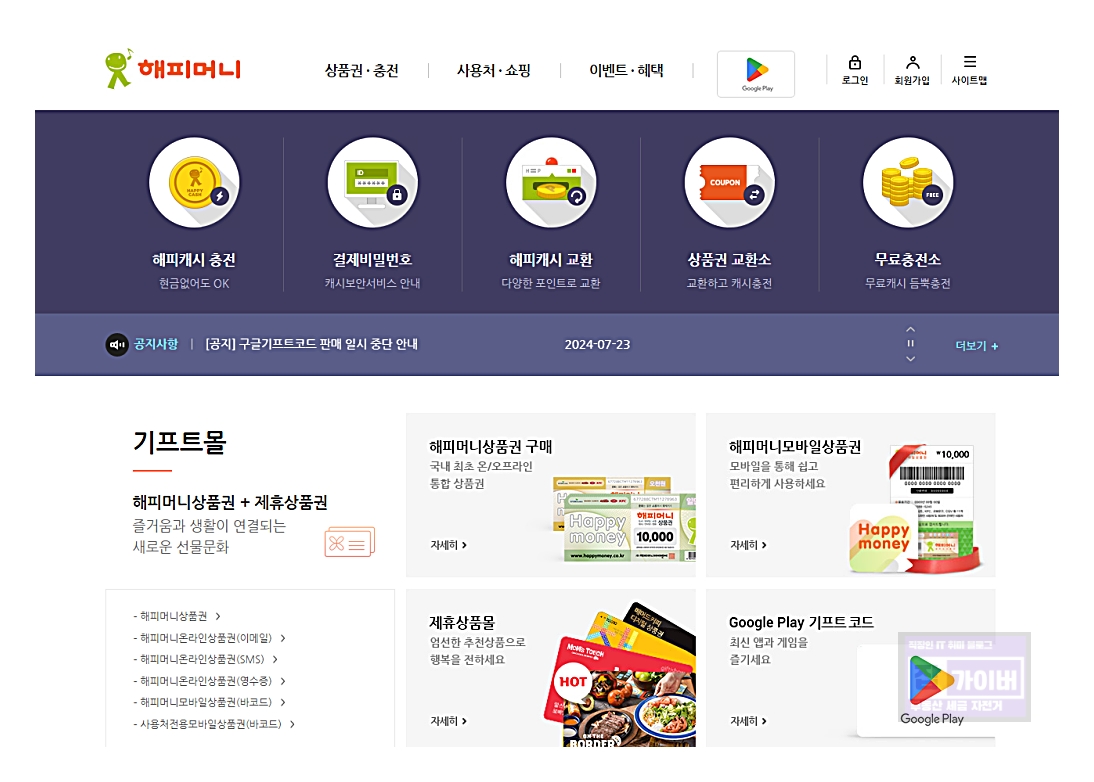Click the 기프트몰 heading
The image size is (1094, 782).
tap(179, 442)
